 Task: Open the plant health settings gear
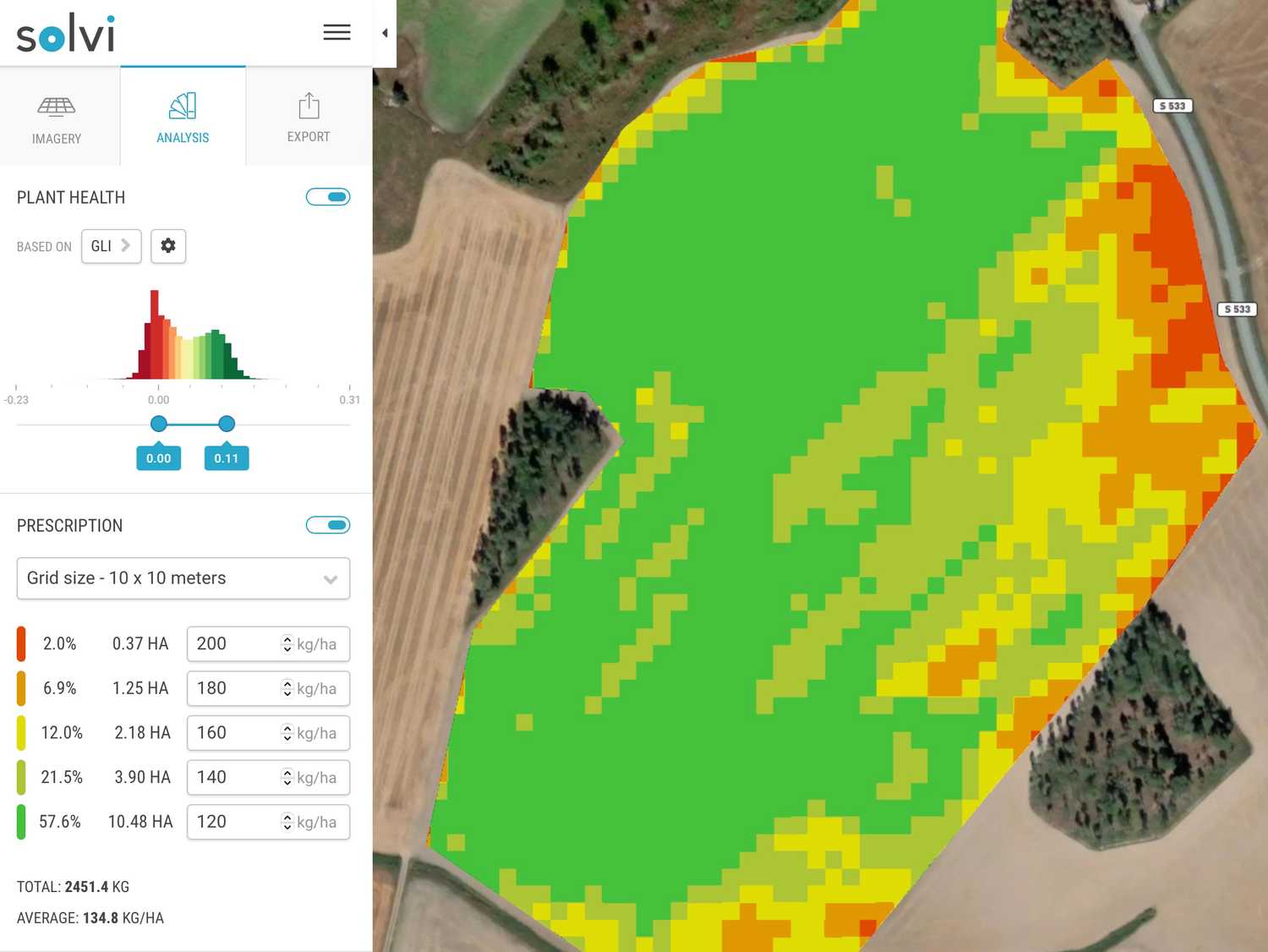click(167, 246)
